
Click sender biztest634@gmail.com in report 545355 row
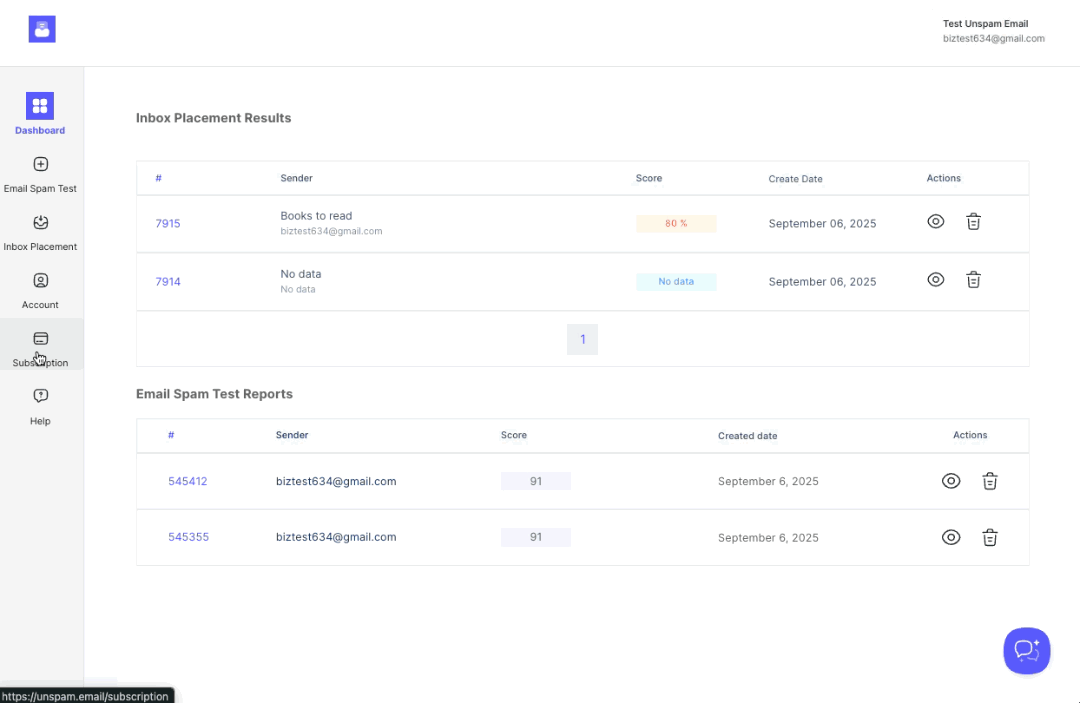(x=336, y=537)
